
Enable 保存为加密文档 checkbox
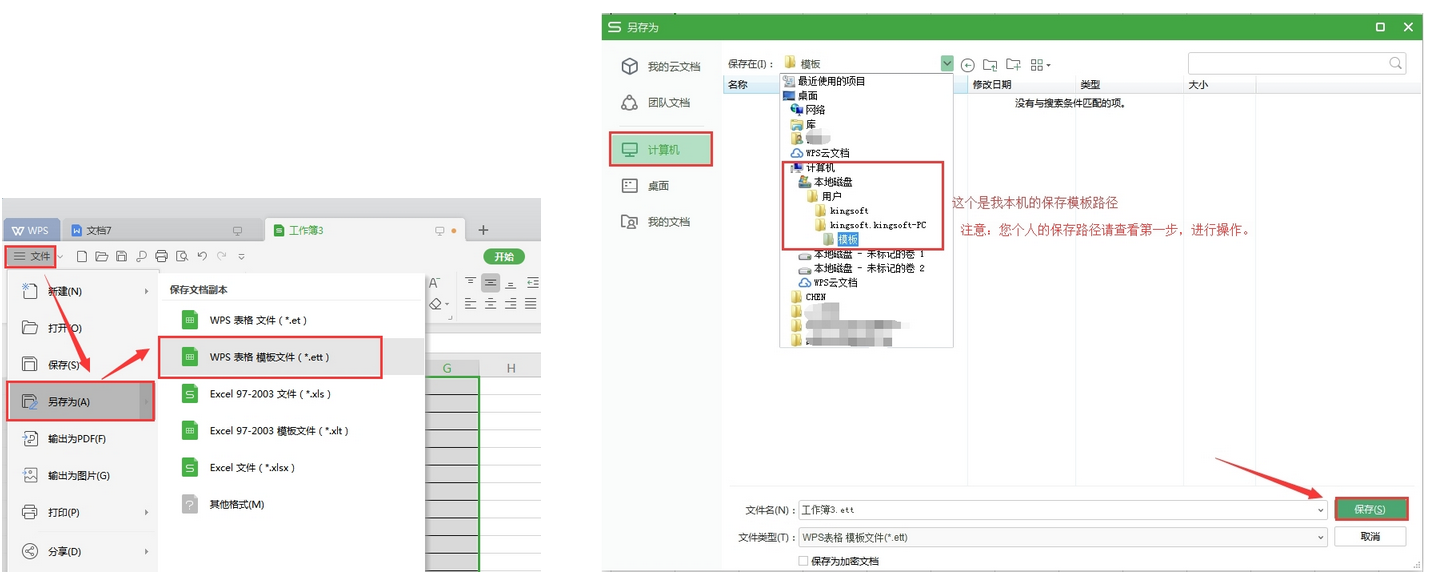pos(803,561)
